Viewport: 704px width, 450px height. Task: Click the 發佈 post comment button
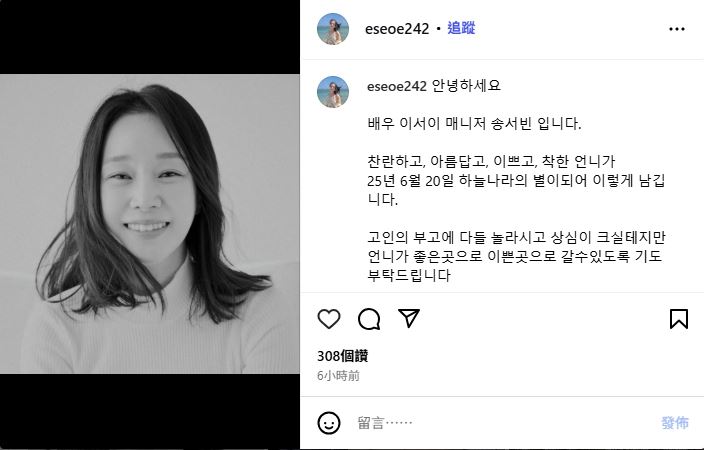(x=675, y=422)
